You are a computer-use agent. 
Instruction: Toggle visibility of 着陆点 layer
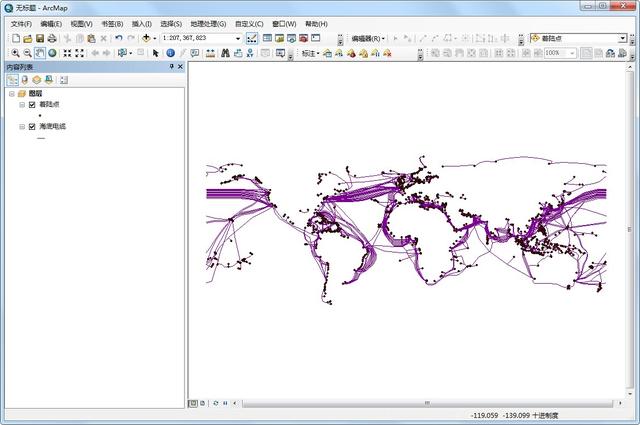pos(32,104)
